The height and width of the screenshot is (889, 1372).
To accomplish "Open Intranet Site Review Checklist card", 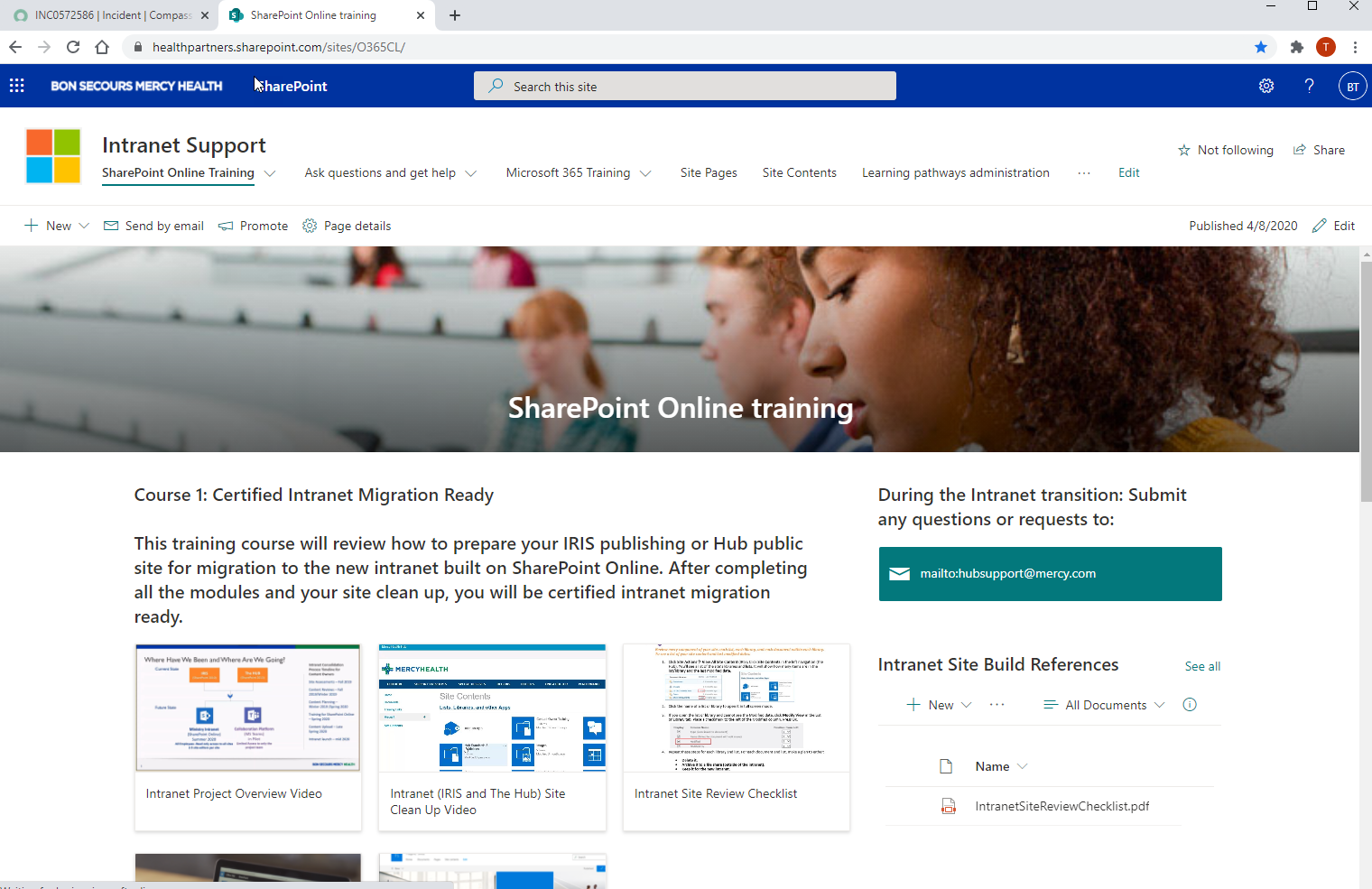I will [x=736, y=737].
